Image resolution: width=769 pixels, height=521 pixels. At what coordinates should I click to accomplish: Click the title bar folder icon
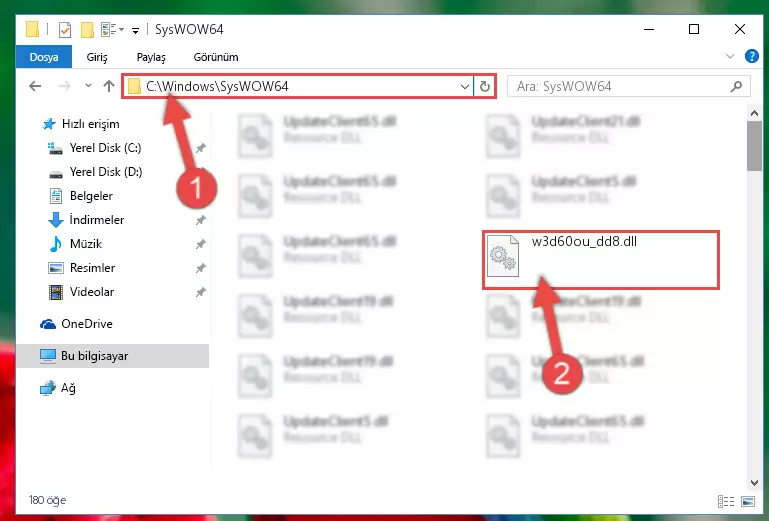(x=32, y=29)
